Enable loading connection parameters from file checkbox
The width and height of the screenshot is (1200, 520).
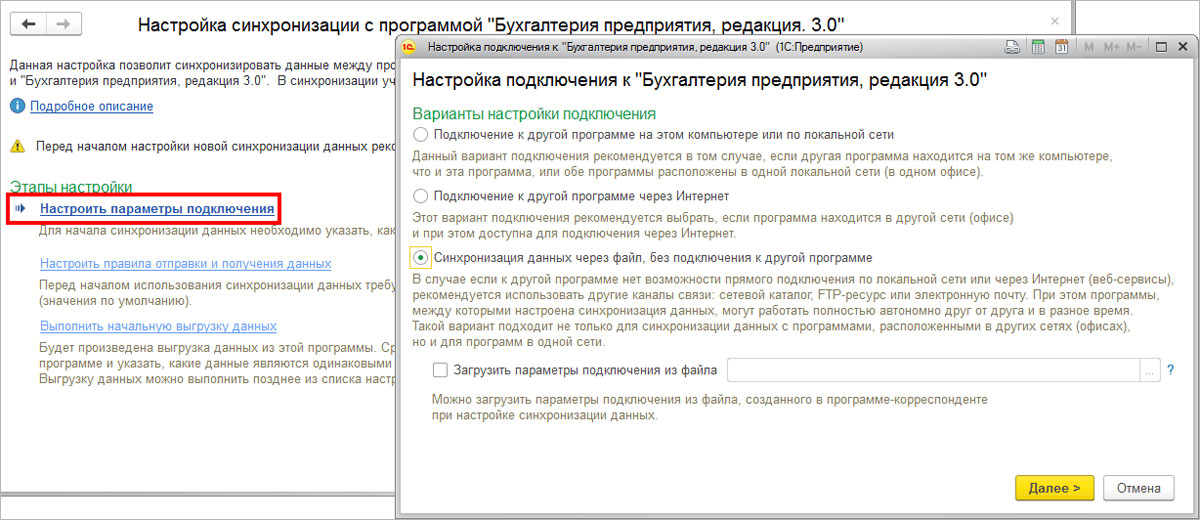[x=441, y=370]
